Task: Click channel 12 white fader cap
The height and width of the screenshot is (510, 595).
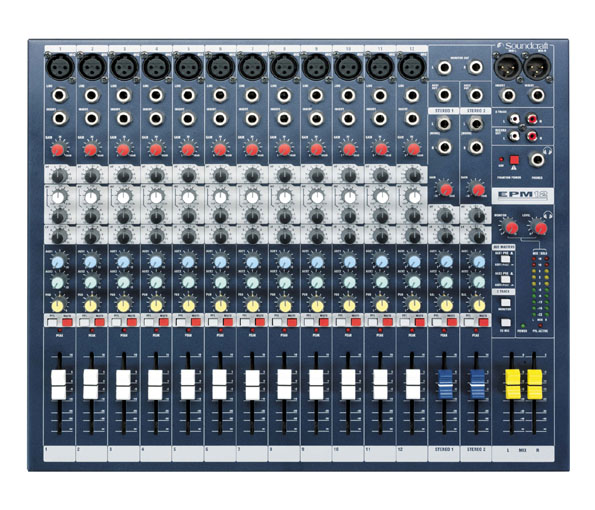Action: point(413,384)
